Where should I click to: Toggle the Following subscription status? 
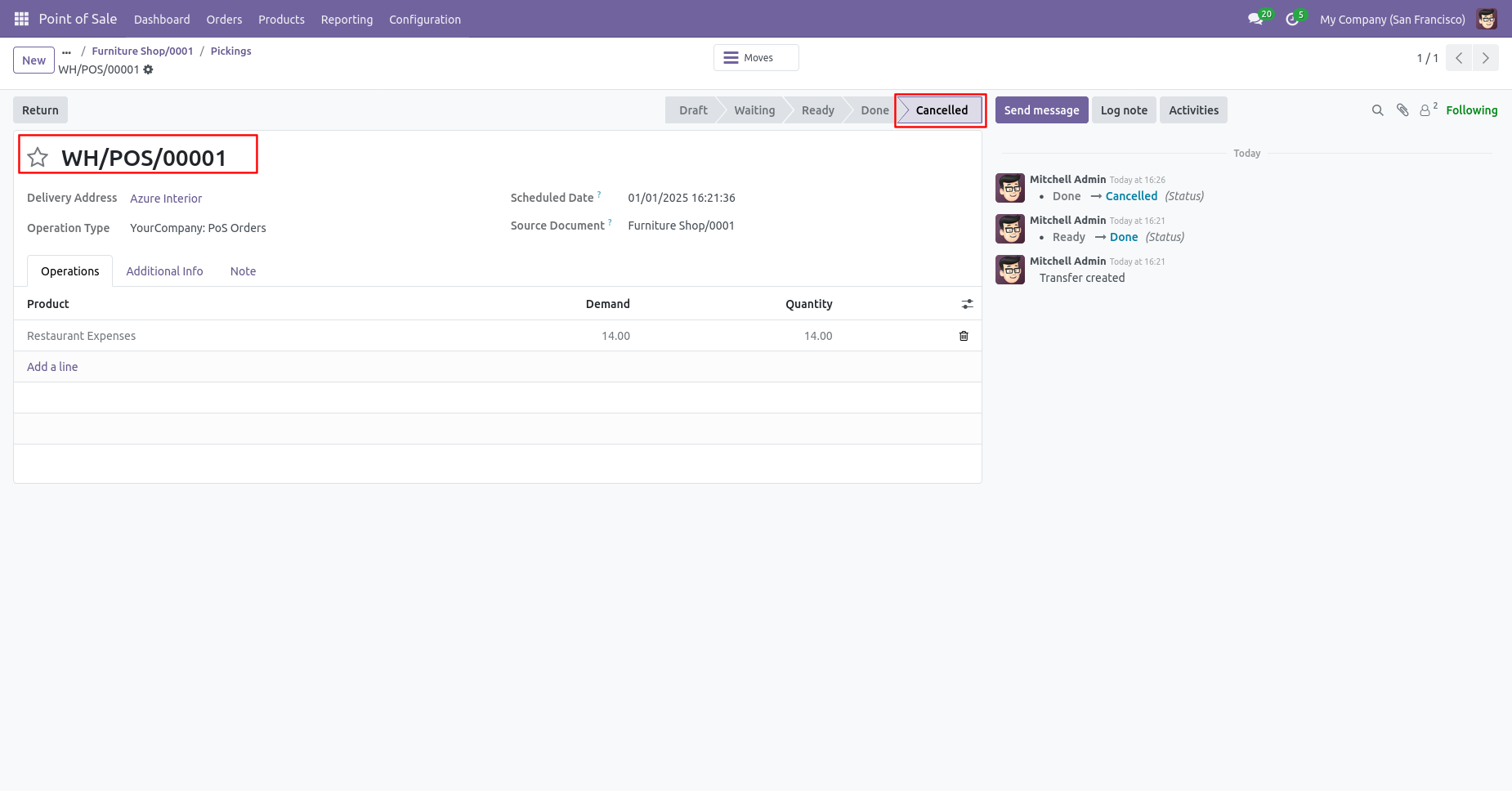(1471, 110)
